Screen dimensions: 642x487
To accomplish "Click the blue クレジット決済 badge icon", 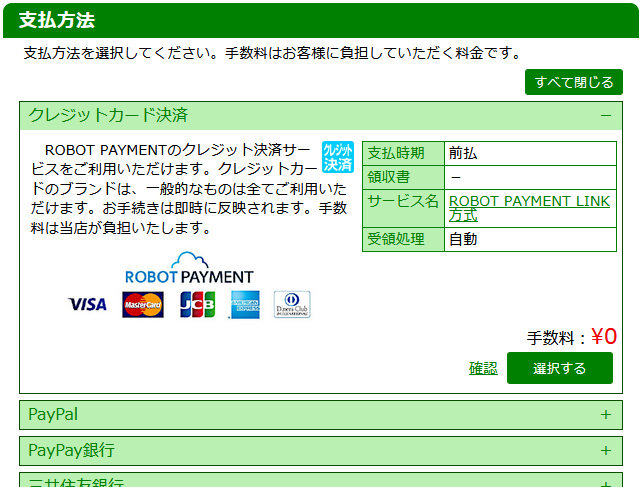I will click(x=338, y=157).
